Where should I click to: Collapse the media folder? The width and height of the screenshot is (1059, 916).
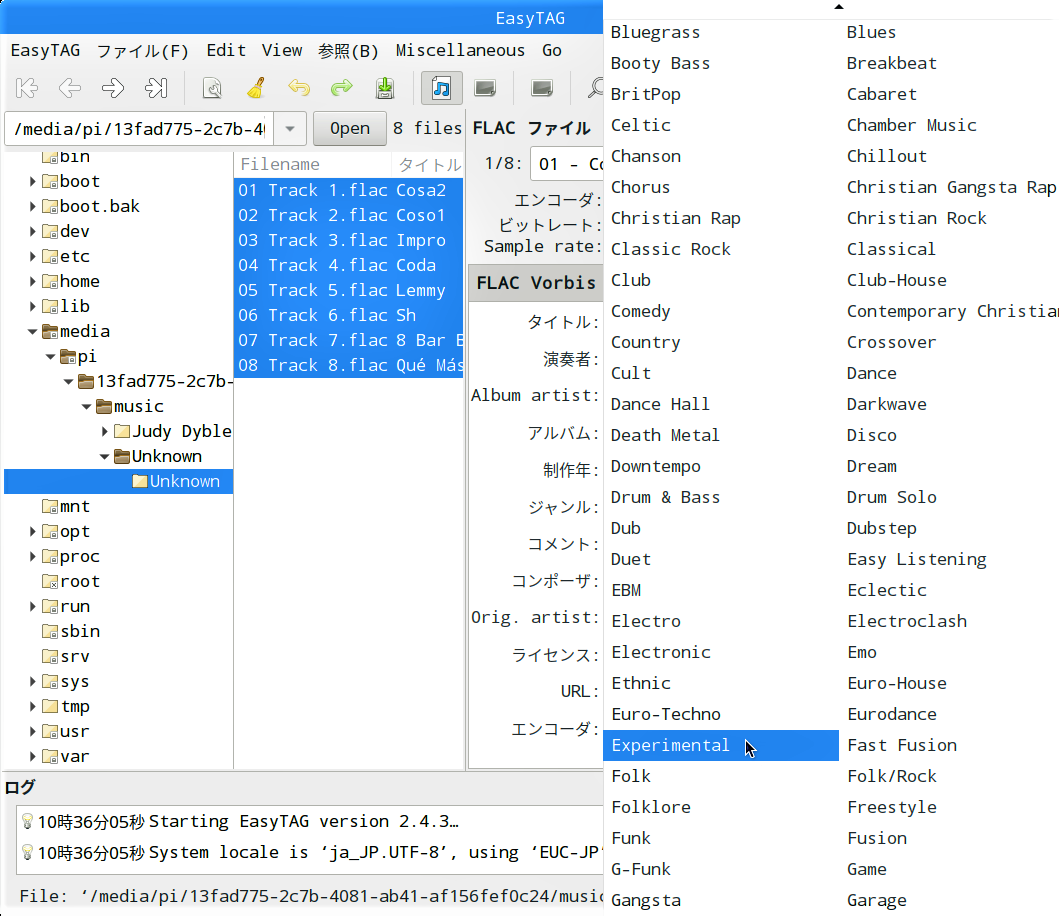point(32,331)
